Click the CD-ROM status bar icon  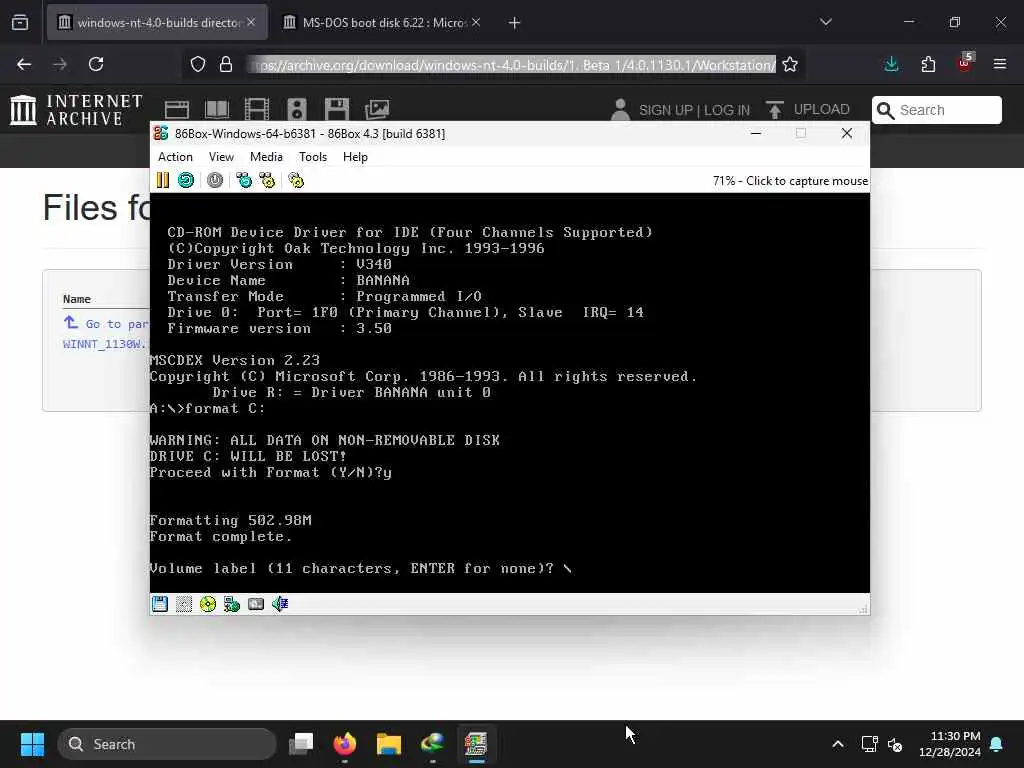pyautogui.click(x=208, y=604)
